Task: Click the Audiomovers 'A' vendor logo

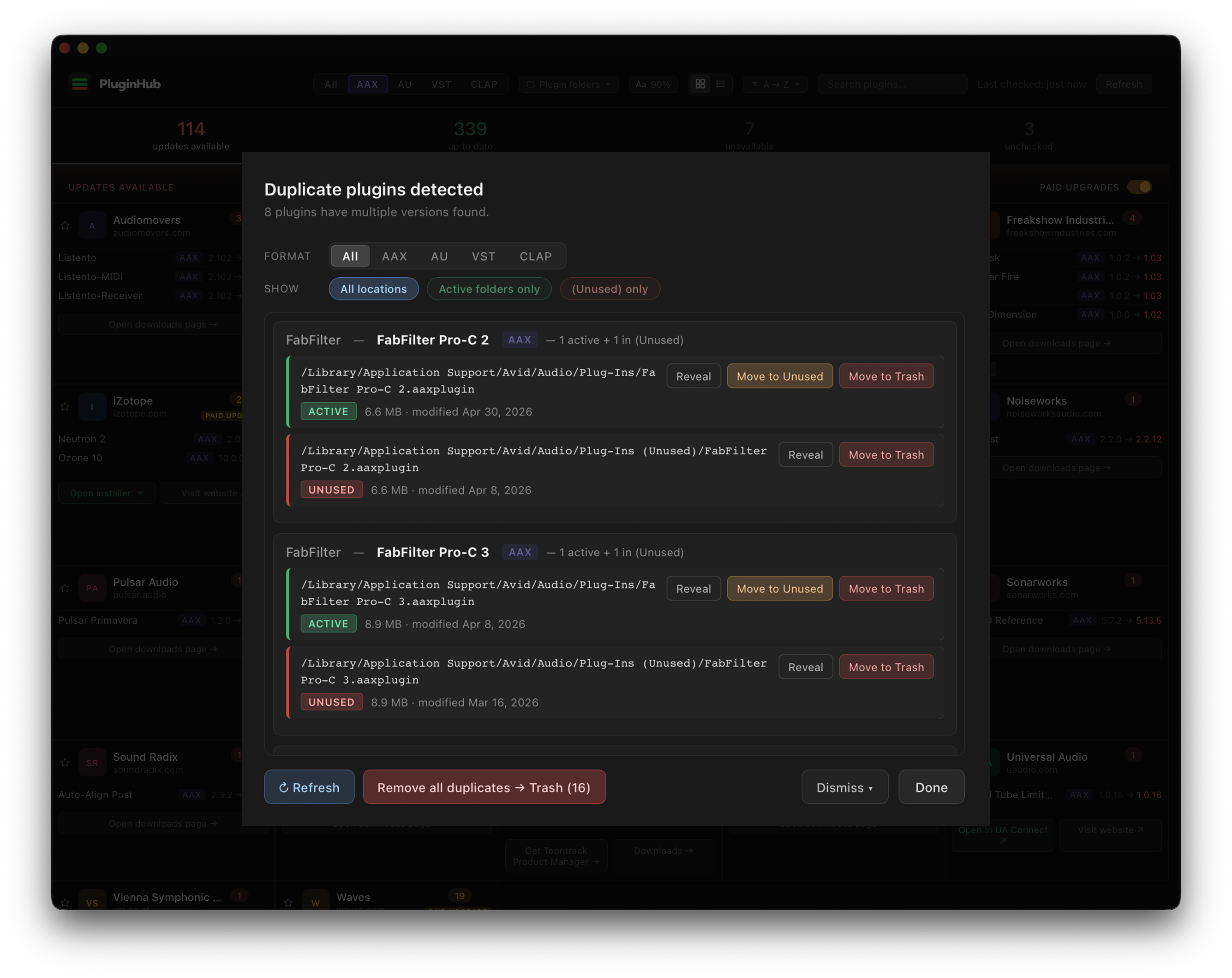Action: point(92,226)
